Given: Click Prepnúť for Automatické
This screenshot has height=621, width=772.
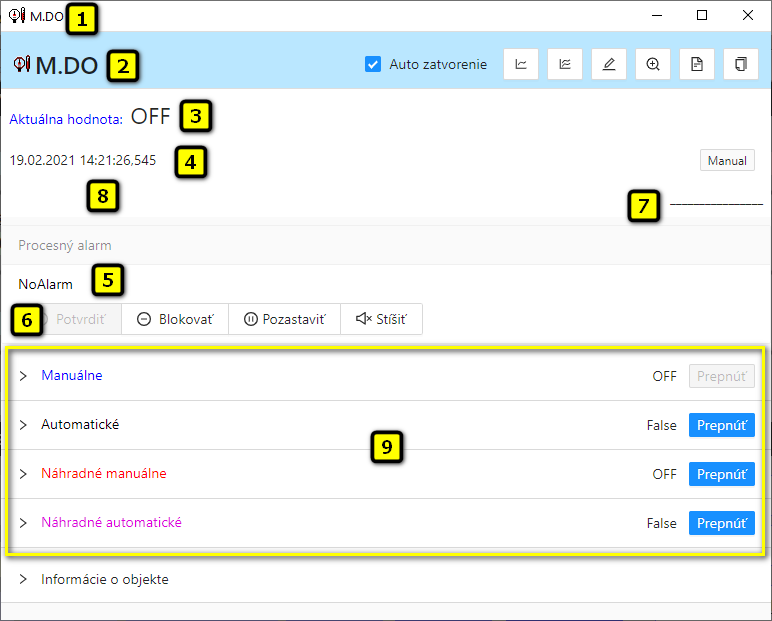Looking at the screenshot, I should pyautogui.click(x=721, y=425).
